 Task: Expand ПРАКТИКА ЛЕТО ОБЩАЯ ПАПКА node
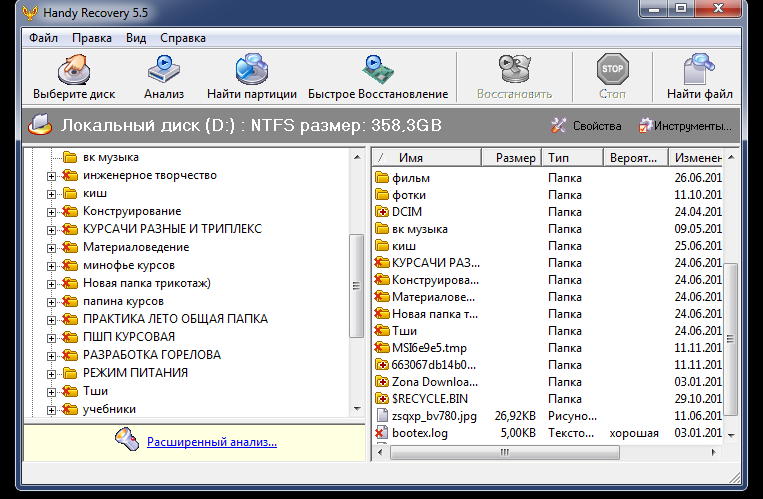(x=51, y=320)
